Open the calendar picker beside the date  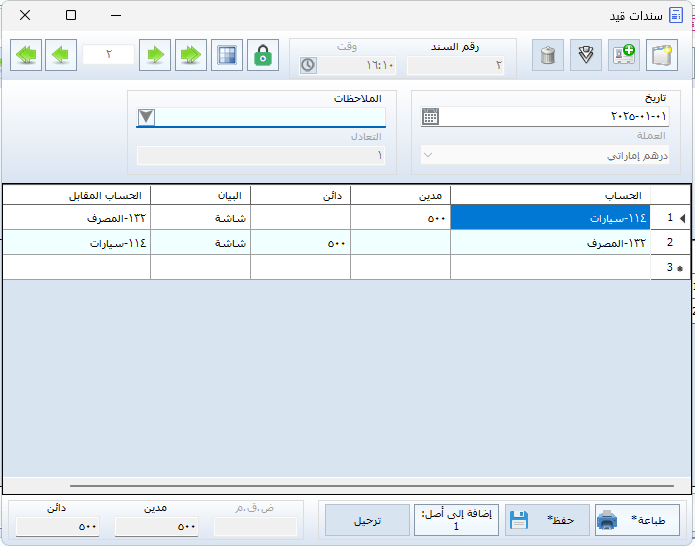(x=430, y=116)
